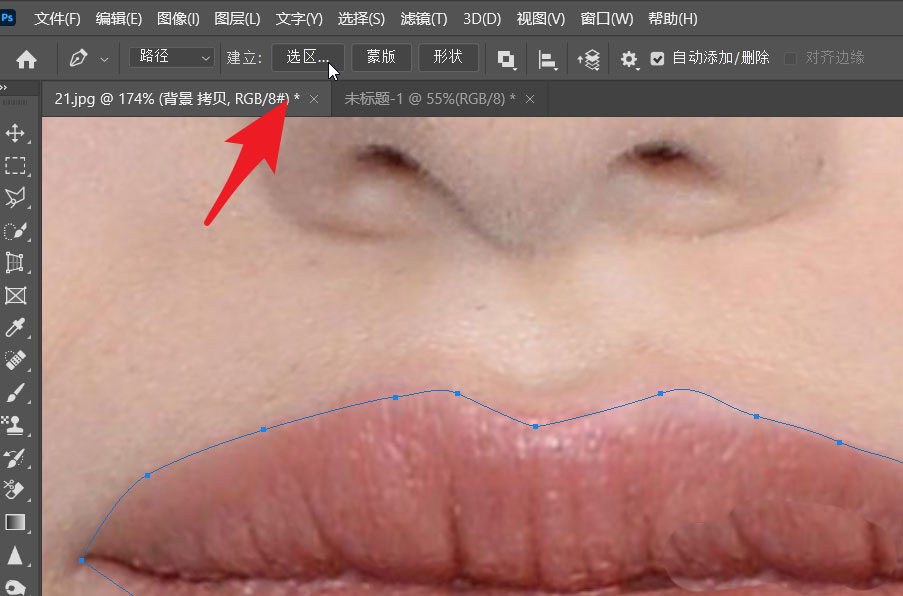Activate the Rectangular Marquee tool
The width and height of the screenshot is (903, 596).
tap(15, 166)
